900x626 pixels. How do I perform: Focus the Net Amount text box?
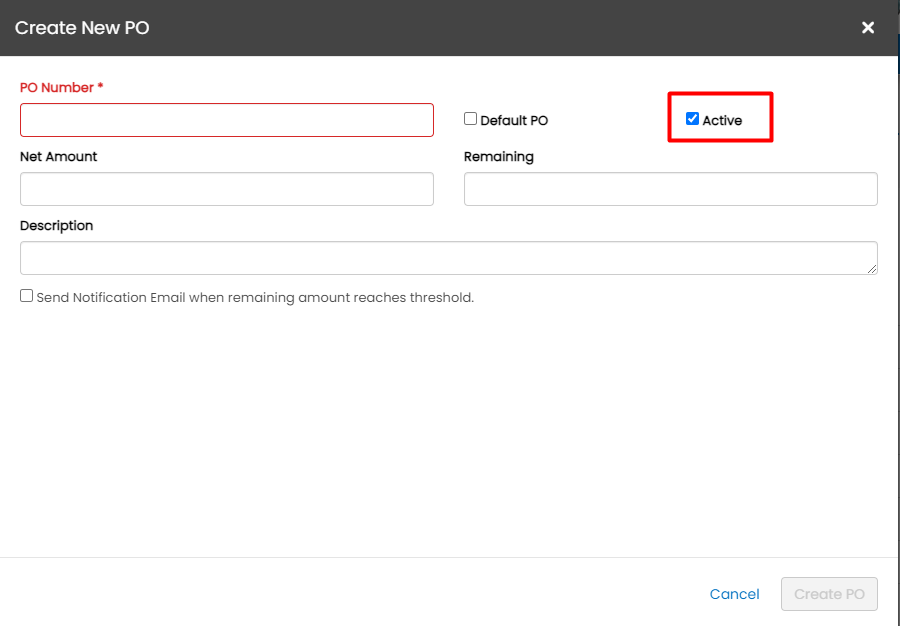[226, 189]
